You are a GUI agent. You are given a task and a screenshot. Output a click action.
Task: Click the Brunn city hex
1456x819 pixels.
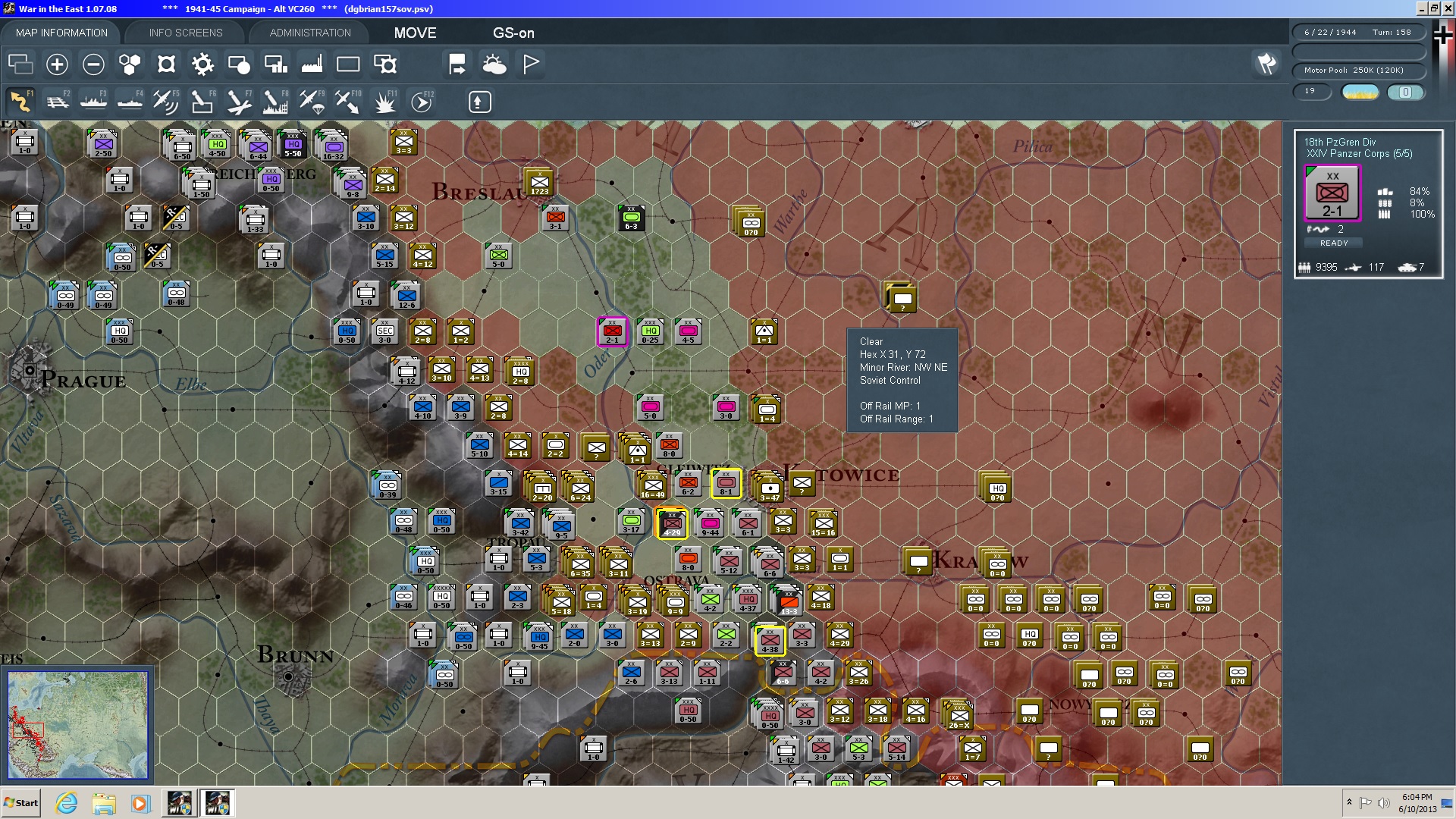point(289,676)
